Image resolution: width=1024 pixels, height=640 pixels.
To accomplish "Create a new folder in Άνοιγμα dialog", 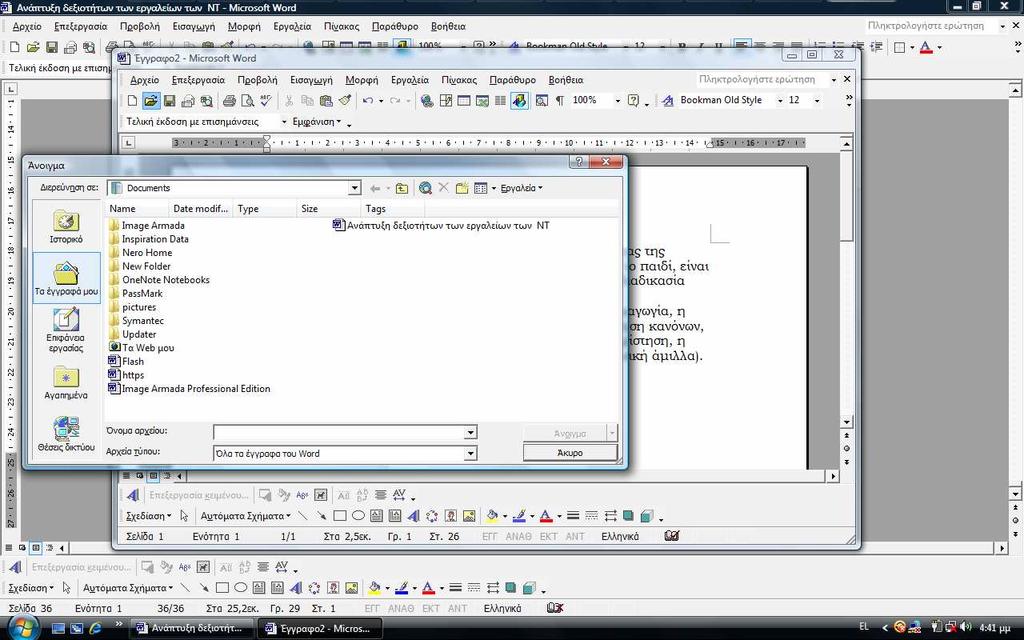I will [462, 188].
